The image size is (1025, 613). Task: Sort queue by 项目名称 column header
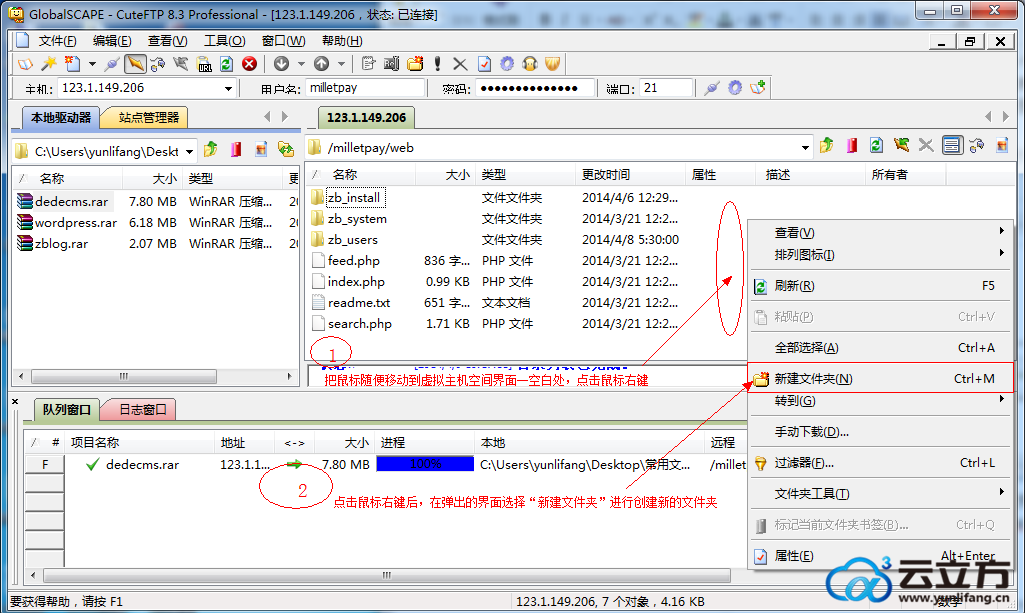139,442
